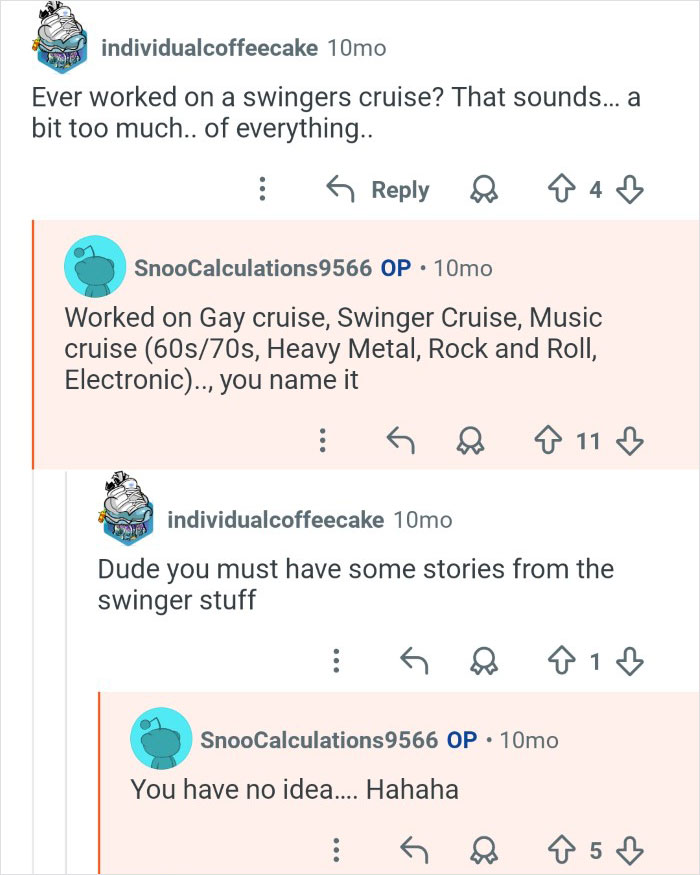Click the award icon beside the 11-vote comment
Image resolution: width=700 pixels, height=875 pixels.
[471, 440]
